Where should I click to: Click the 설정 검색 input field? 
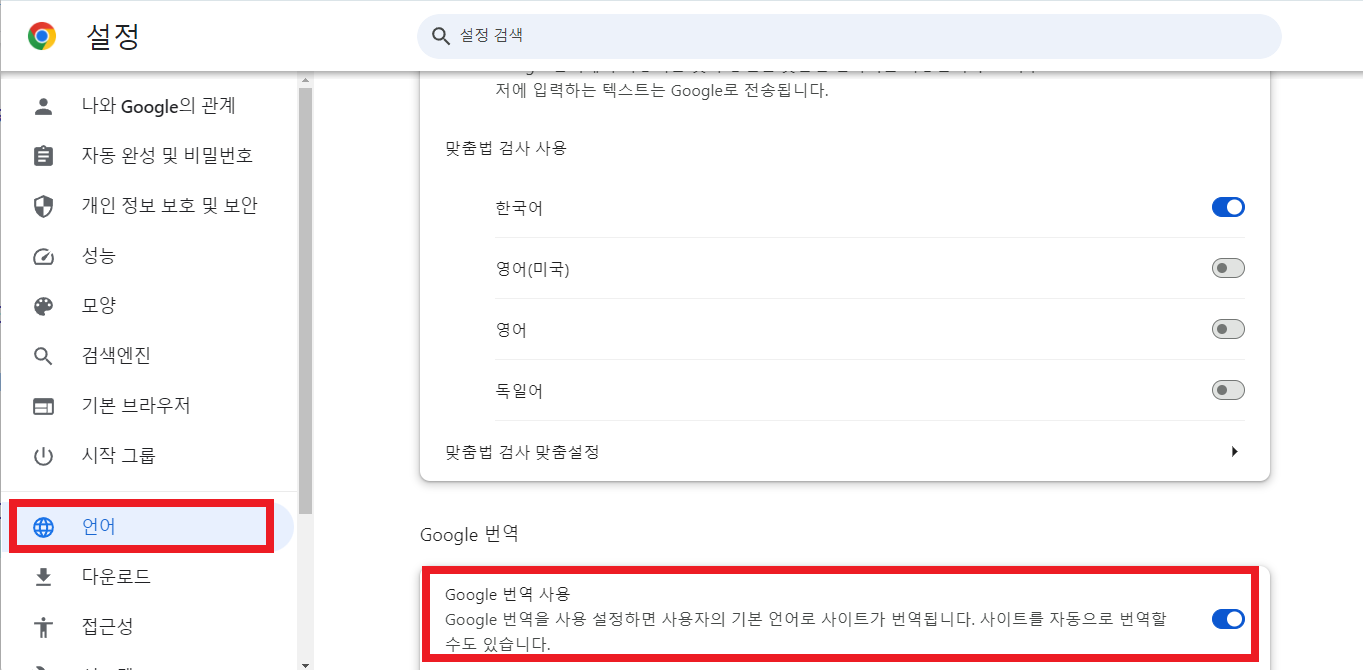point(849,36)
